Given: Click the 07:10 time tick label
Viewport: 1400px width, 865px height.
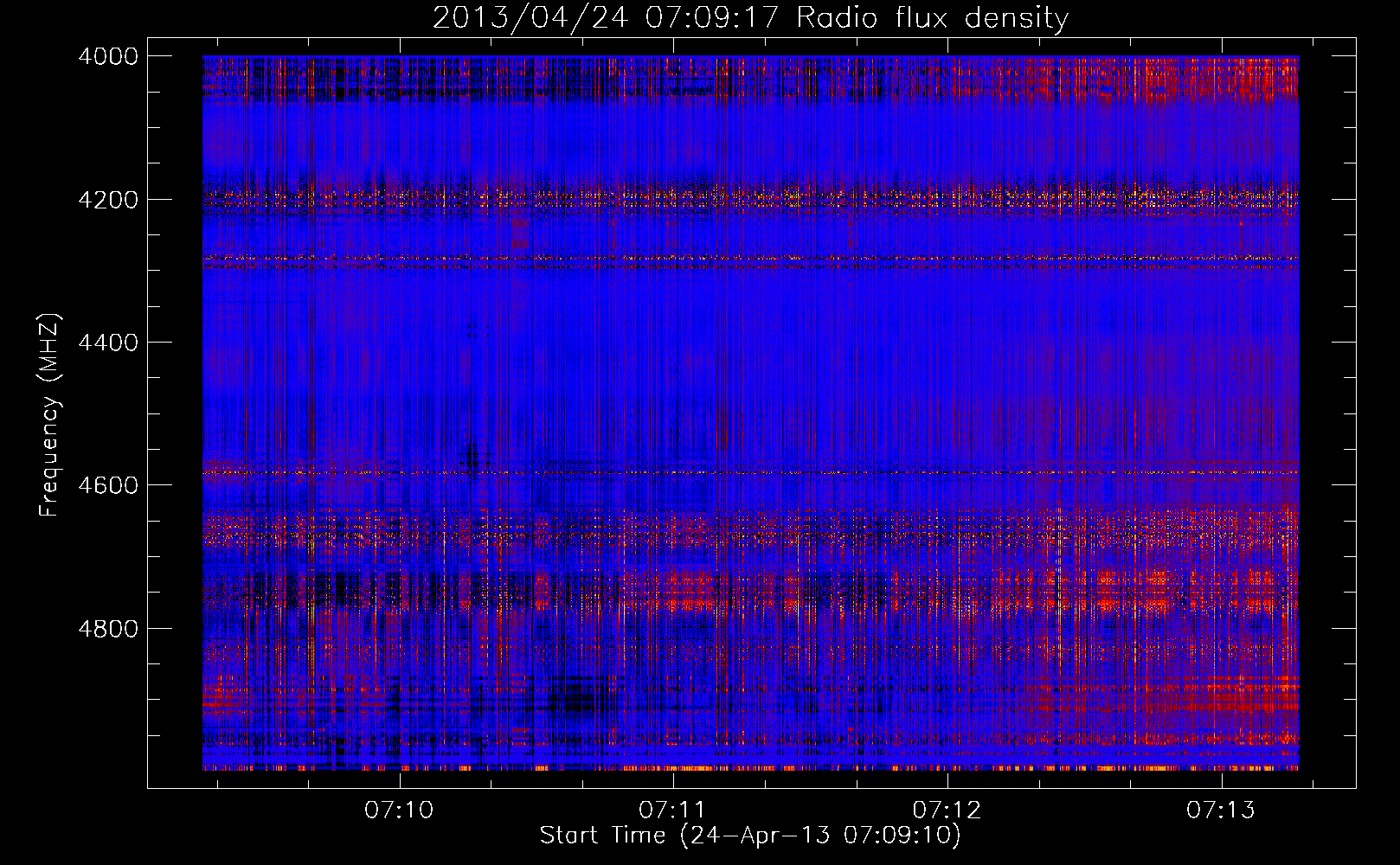Looking at the screenshot, I should click(x=399, y=810).
